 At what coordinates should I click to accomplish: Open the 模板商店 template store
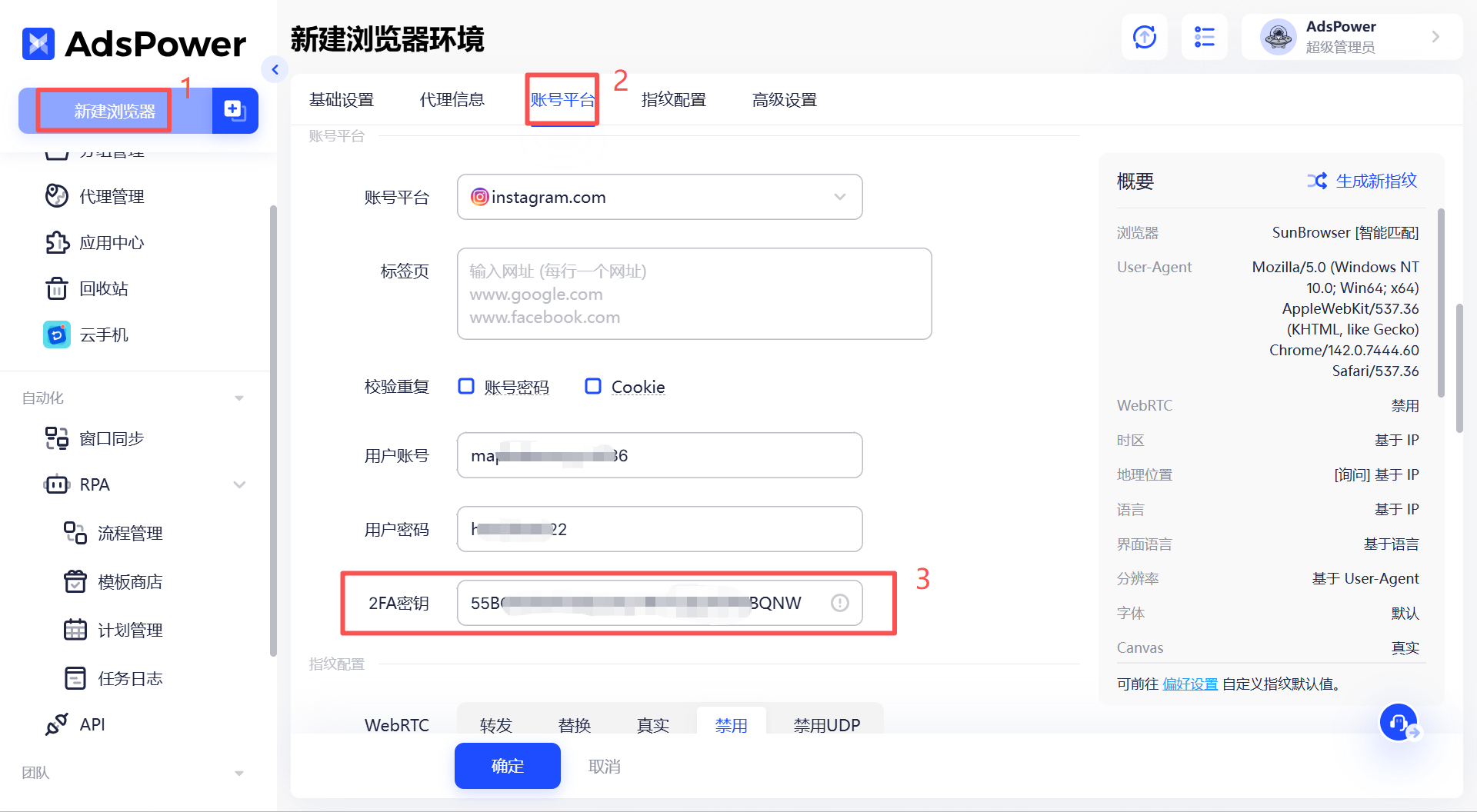pos(131,582)
